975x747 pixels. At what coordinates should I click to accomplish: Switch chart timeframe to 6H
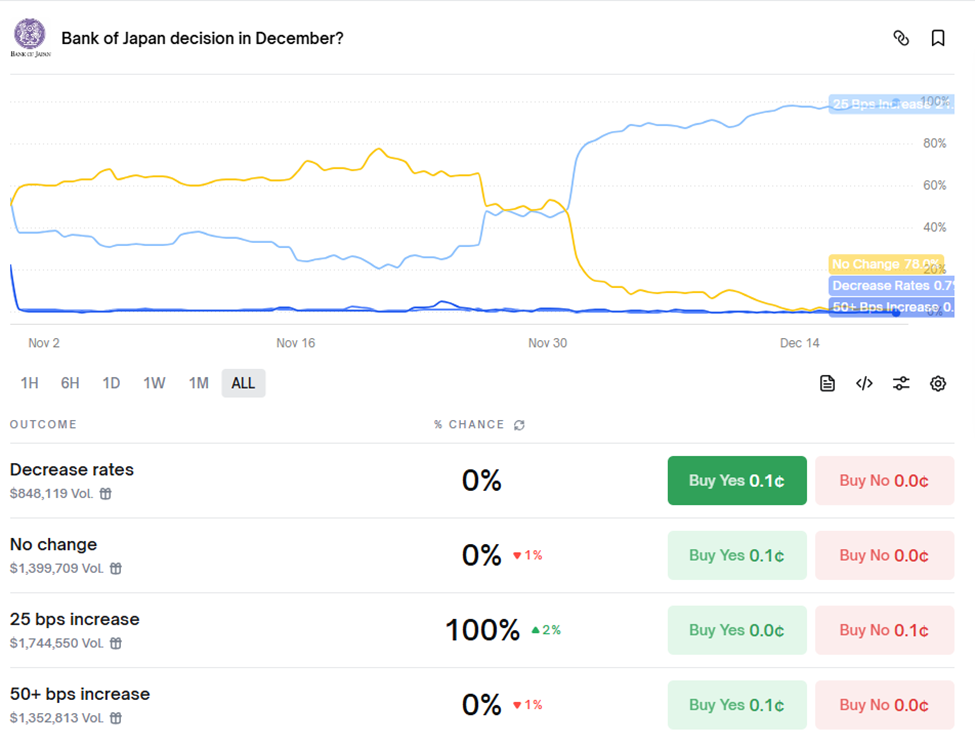pos(70,383)
